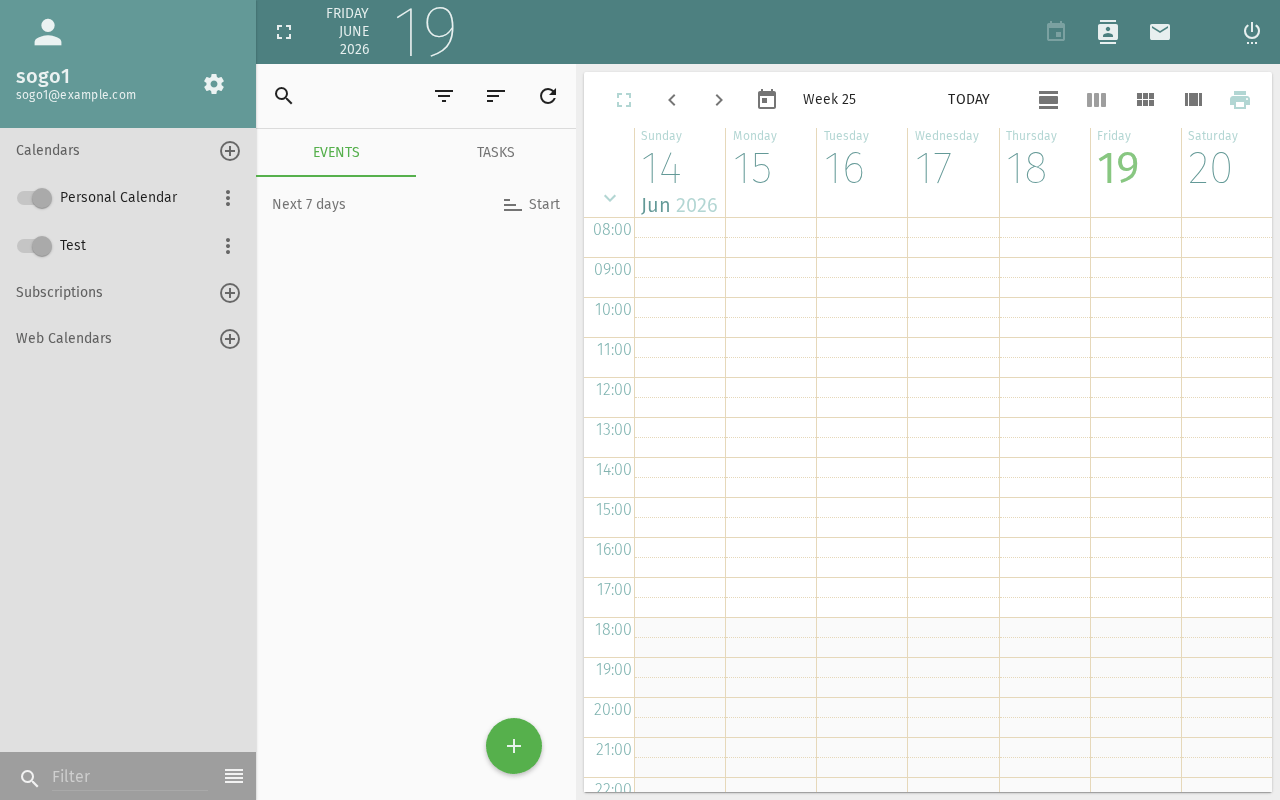The width and height of the screenshot is (1280, 800).
Task: Click the Start sort label
Action: click(x=544, y=204)
